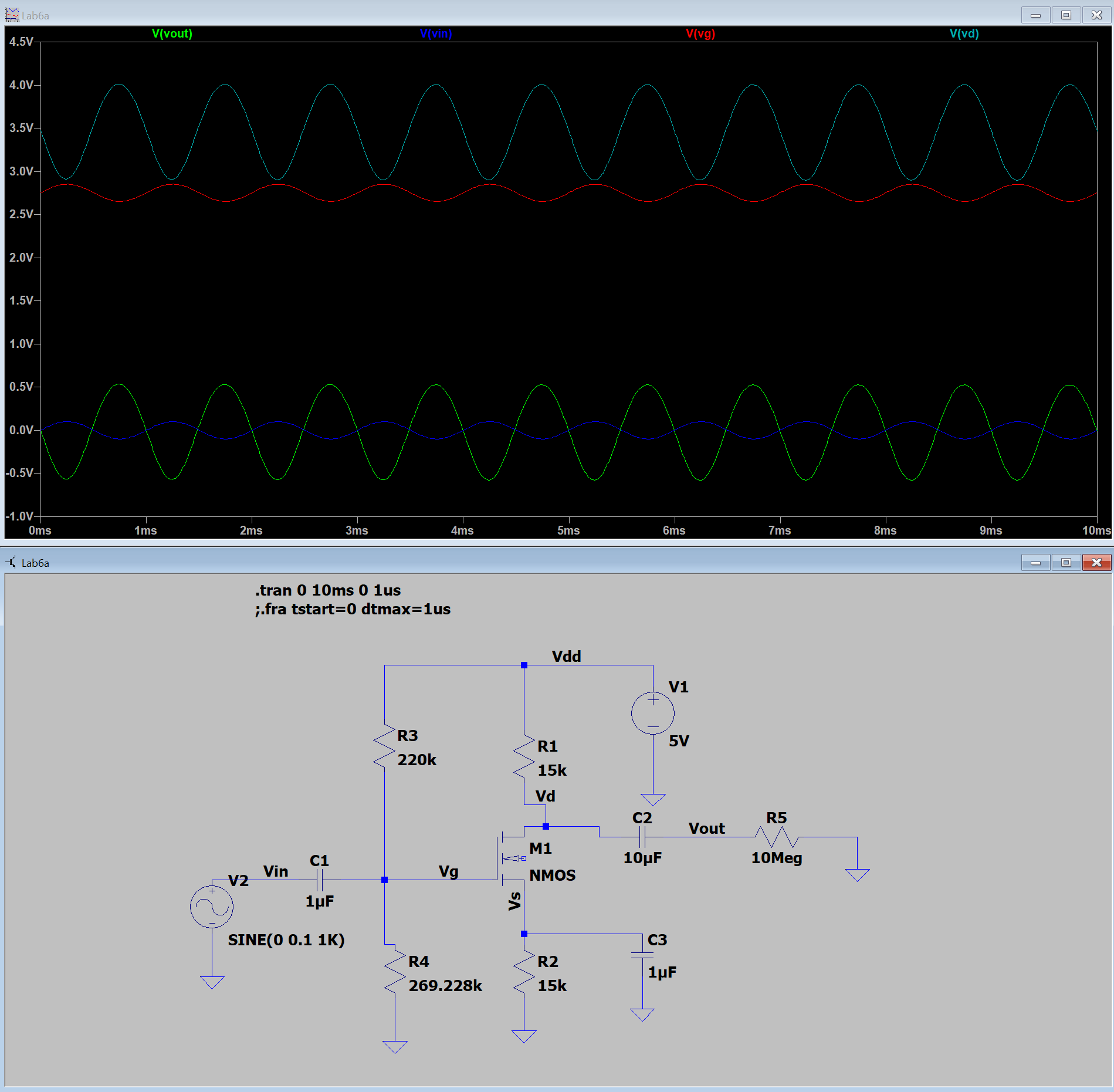Click the V(vd) trace label
Viewport: 1114px width, 1092px height.
[964, 33]
